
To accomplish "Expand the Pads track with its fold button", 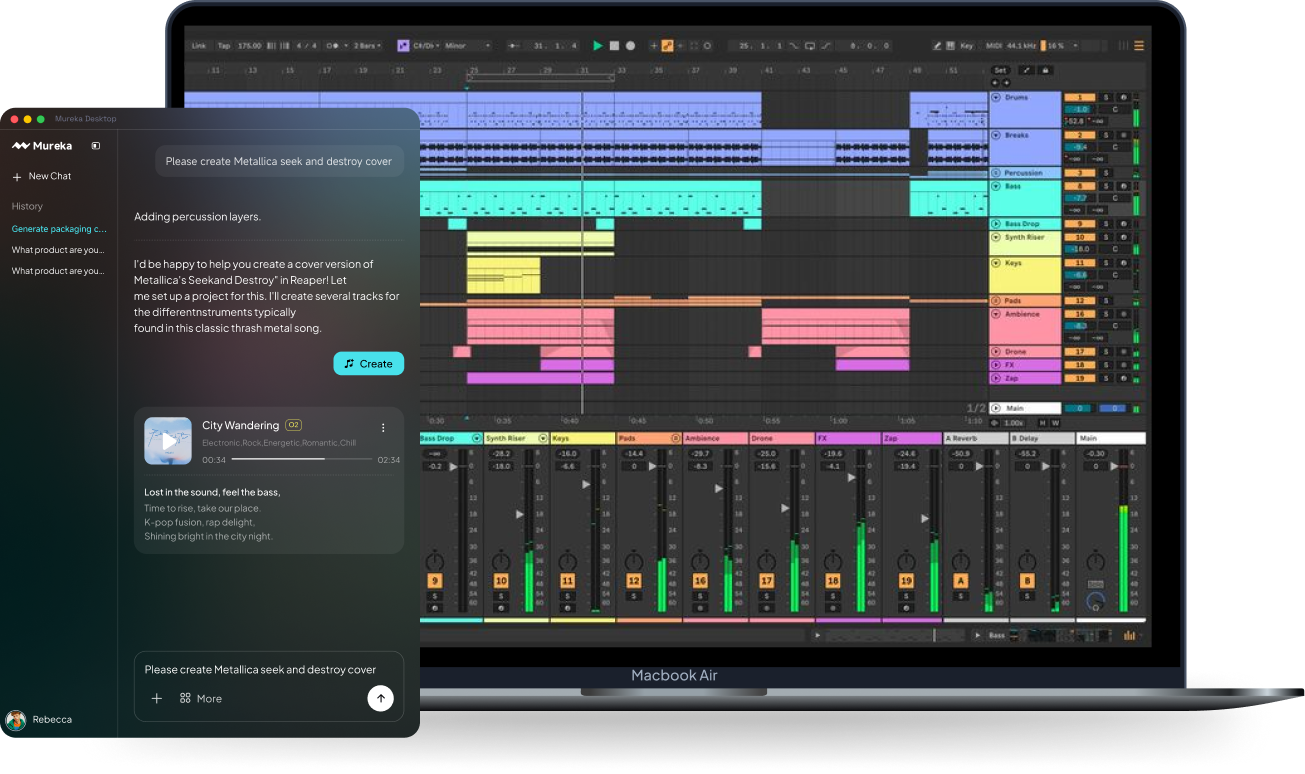I will pos(996,301).
